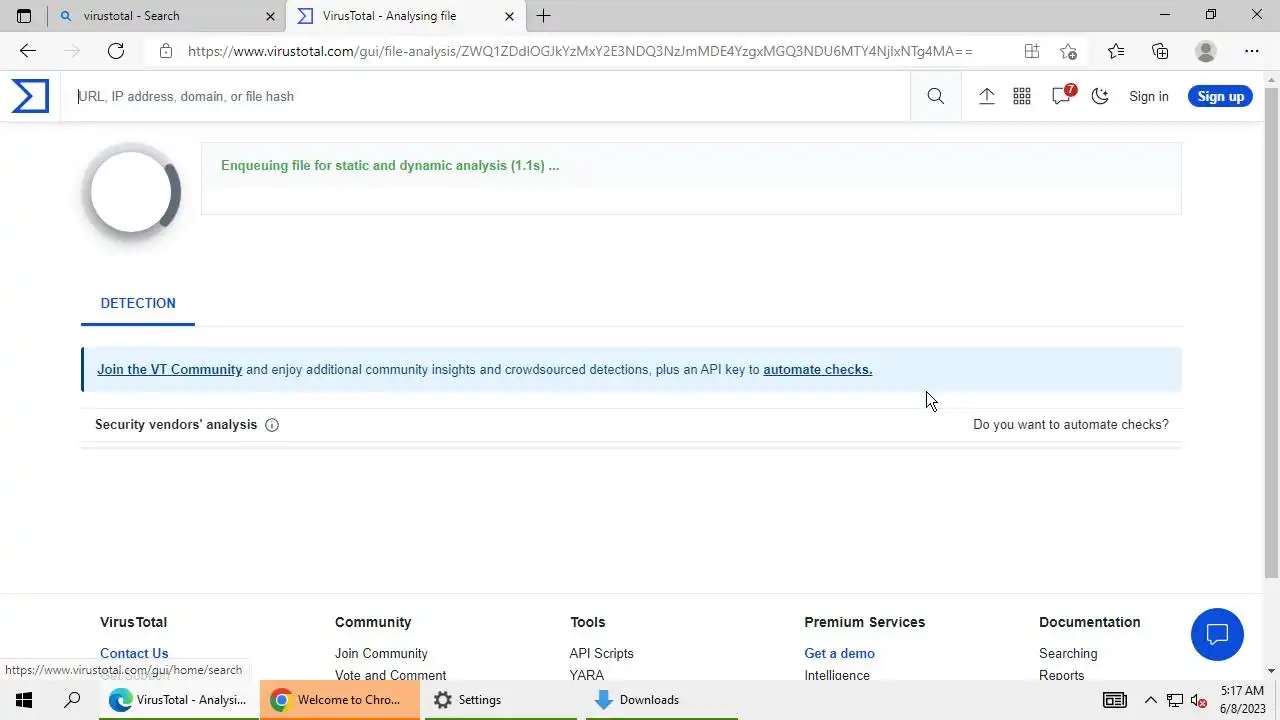This screenshot has width=1280, height=720.
Task: Open the Favorites list icon
Action: pyautogui.click(x=1116, y=51)
